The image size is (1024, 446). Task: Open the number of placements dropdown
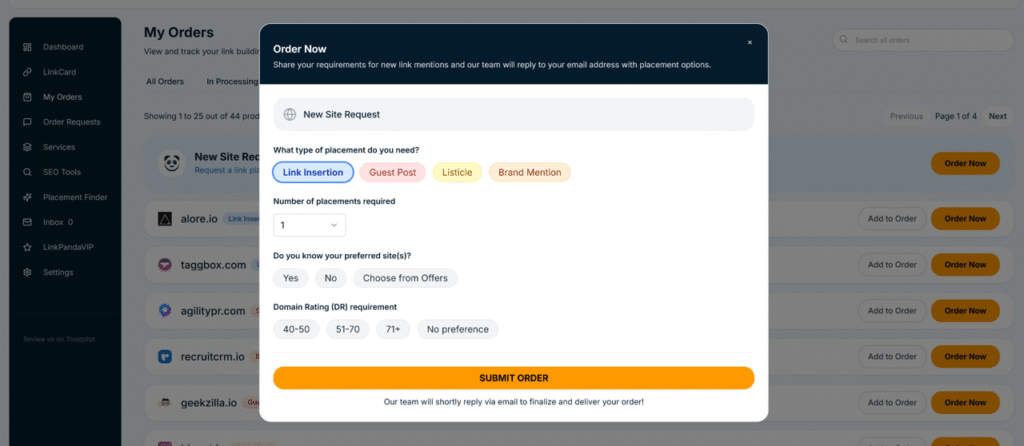pyautogui.click(x=310, y=225)
